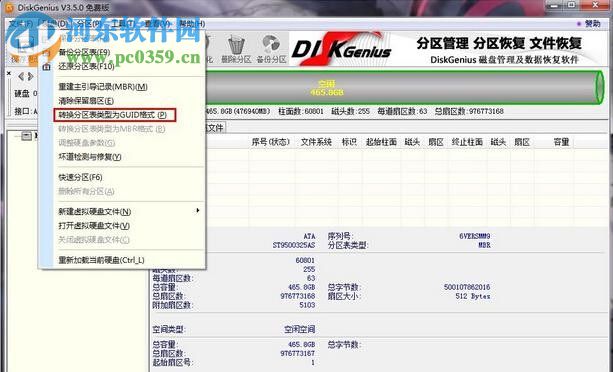Expand 新建虚拟硬盘文件(N) submenu arrow
This screenshot has width=613, height=372.
pyautogui.click(x=197, y=211)
